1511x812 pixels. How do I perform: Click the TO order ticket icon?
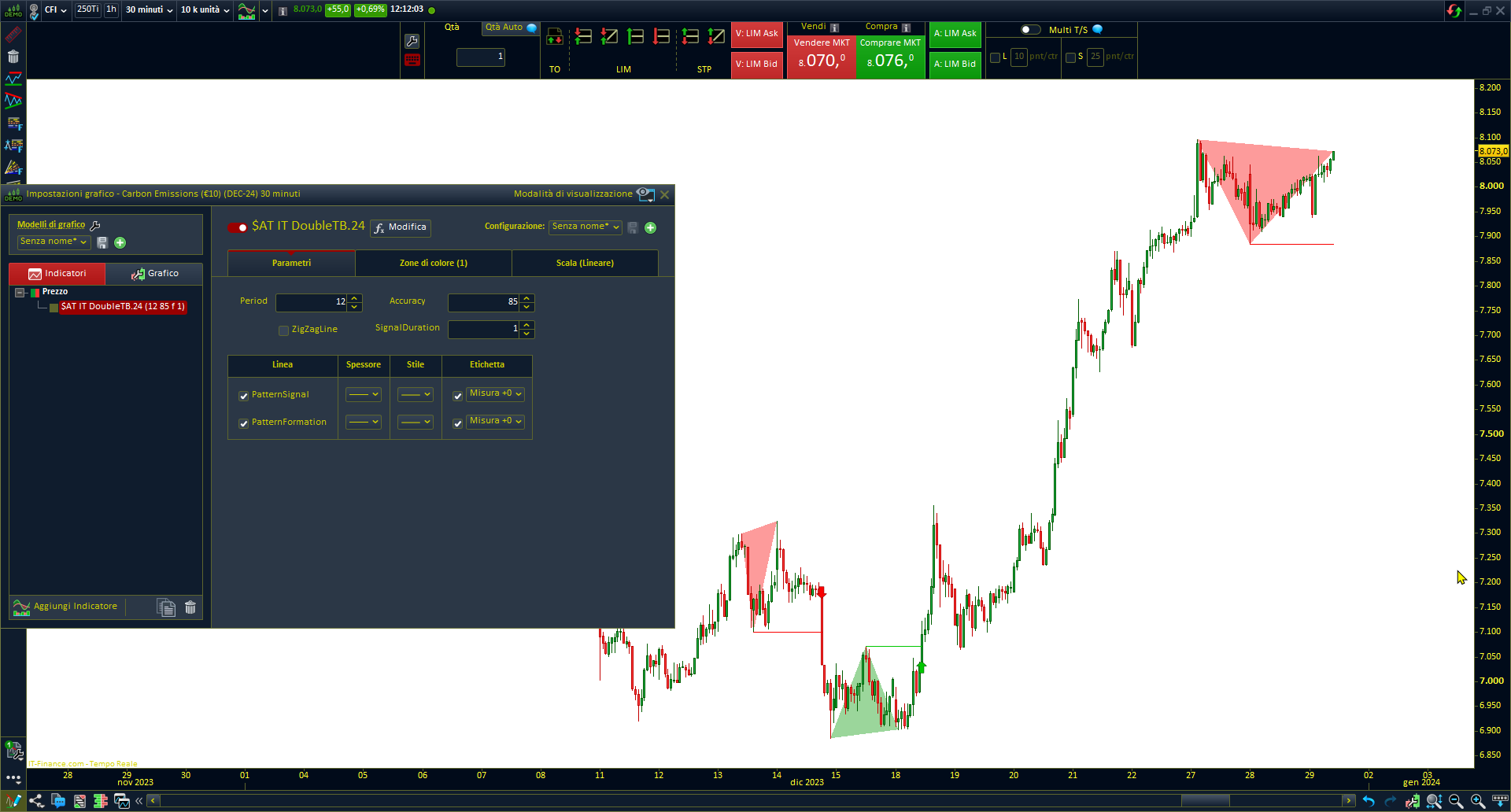point(554,37)
